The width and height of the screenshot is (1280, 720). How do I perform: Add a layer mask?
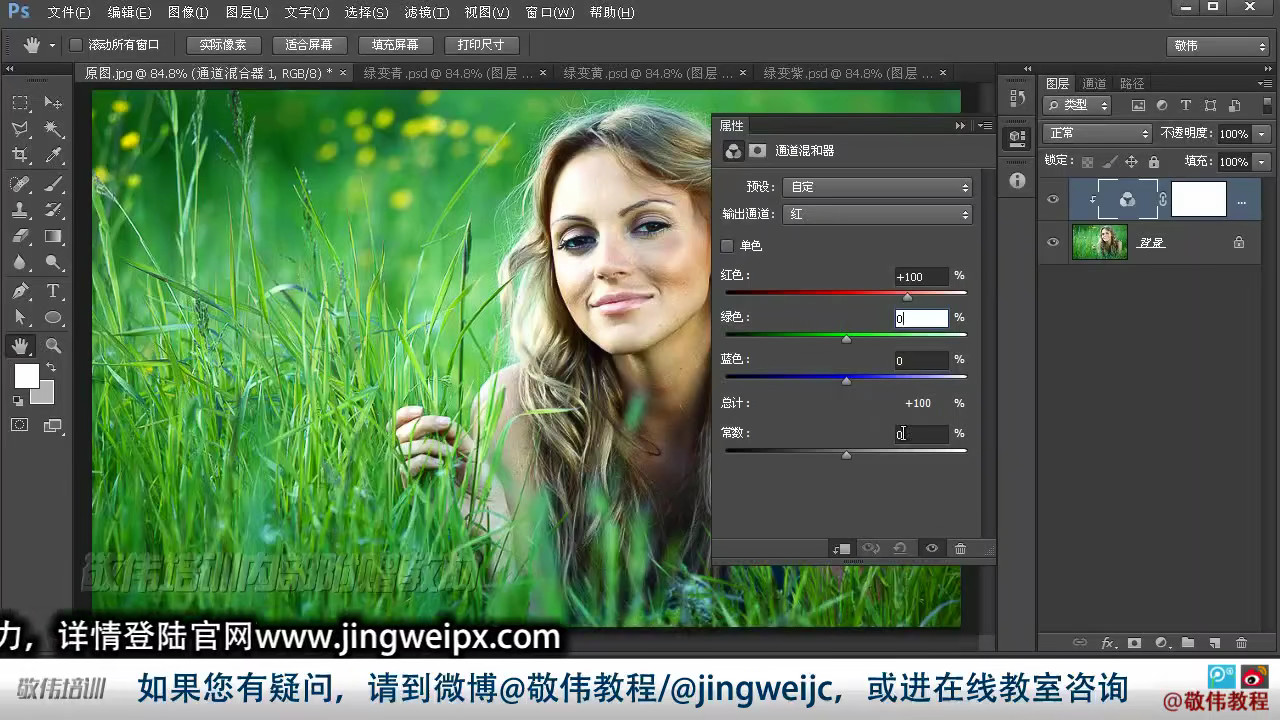click(x=1134, y=643)
